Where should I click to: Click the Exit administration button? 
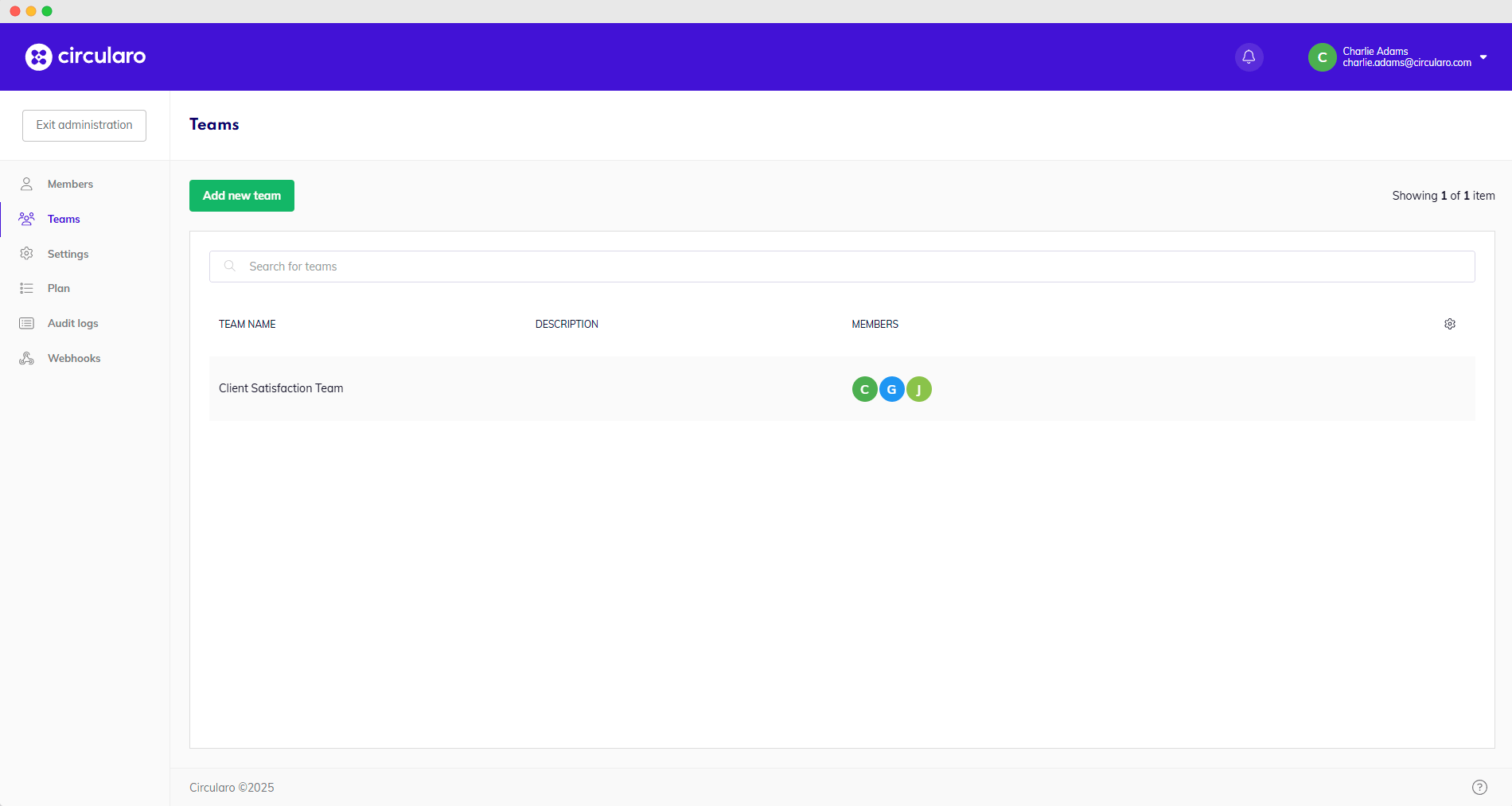coord(84,126)
